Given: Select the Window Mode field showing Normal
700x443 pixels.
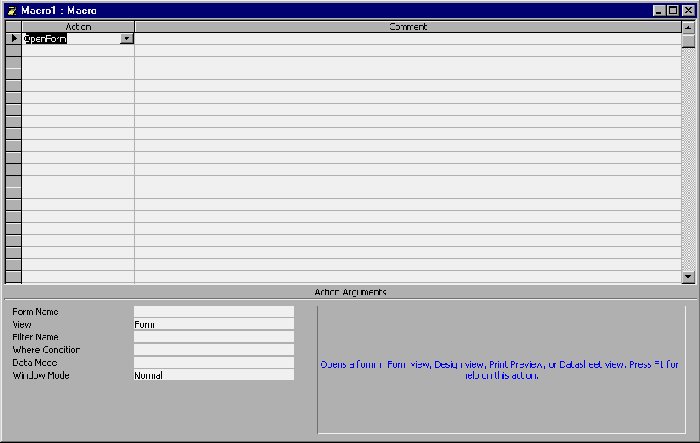Looking at the screenshot, I should [x=213, y=376].
